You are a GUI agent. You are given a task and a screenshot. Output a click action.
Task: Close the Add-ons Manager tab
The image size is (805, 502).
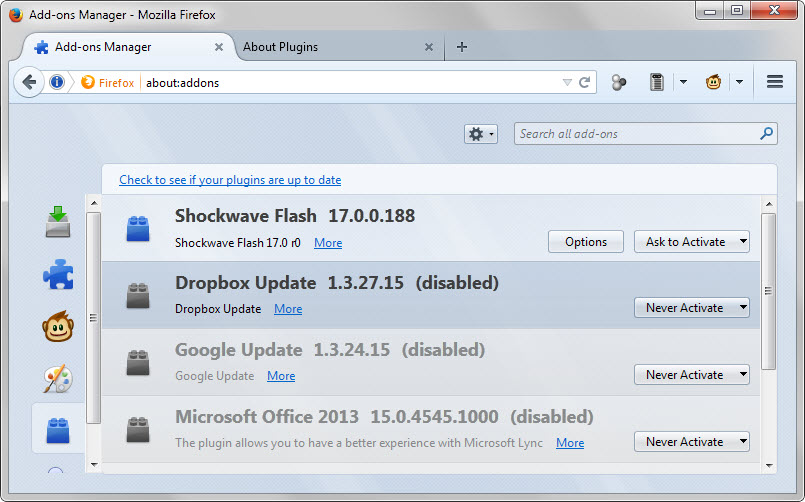point(219,47)
